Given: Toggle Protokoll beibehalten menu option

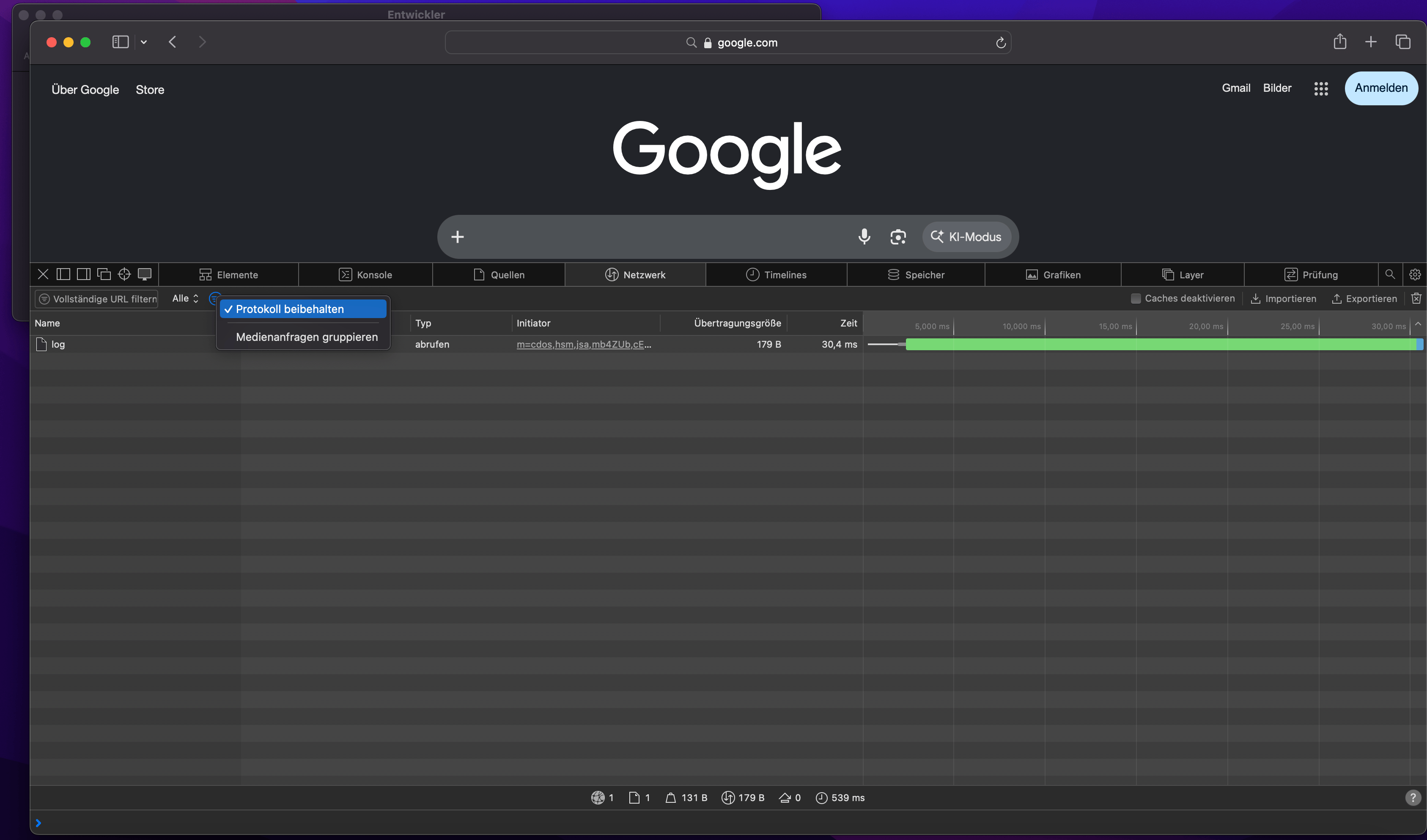Looking at the screenshot, I should (x=303, y=309).
